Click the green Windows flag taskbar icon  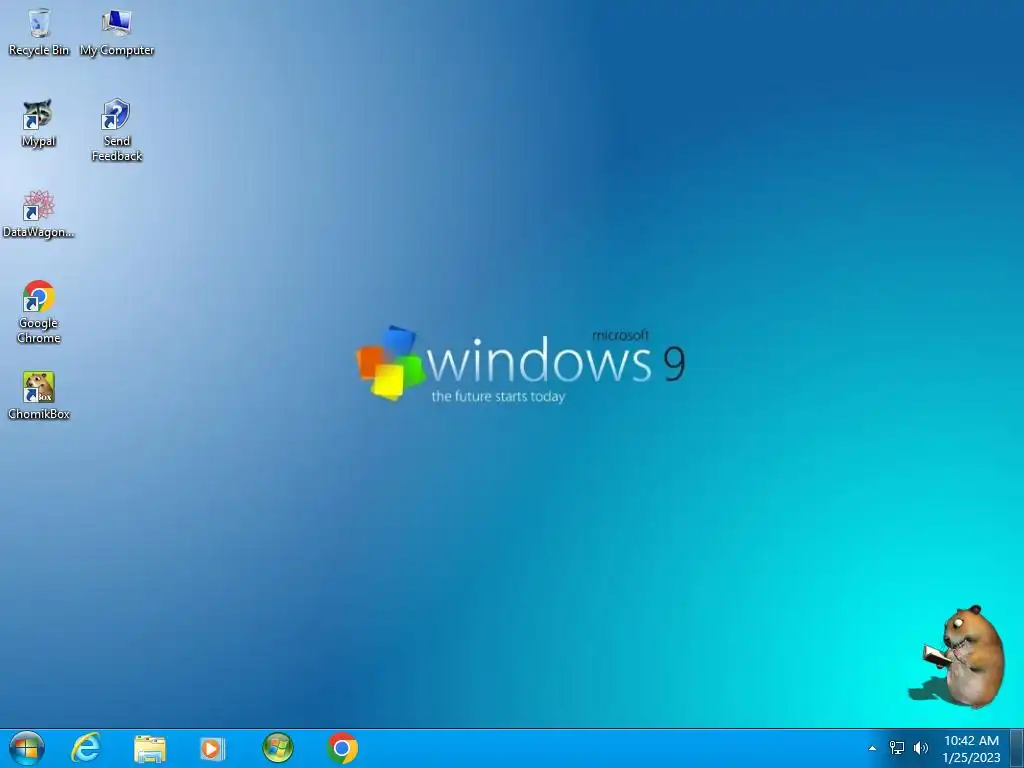click(278, 748)
